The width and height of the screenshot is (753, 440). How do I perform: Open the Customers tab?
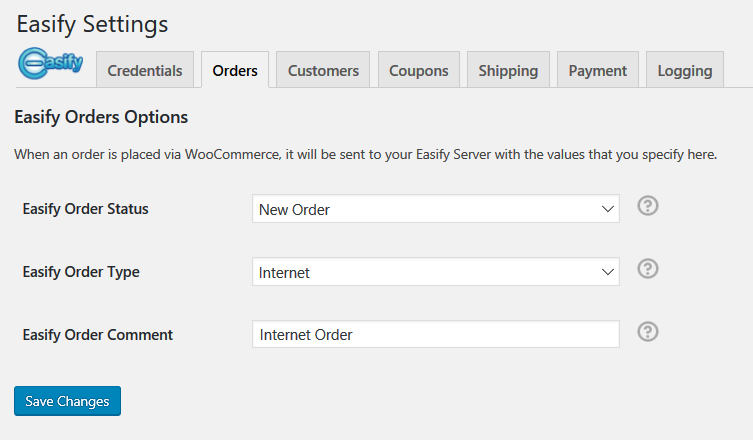tap(323, 70)
